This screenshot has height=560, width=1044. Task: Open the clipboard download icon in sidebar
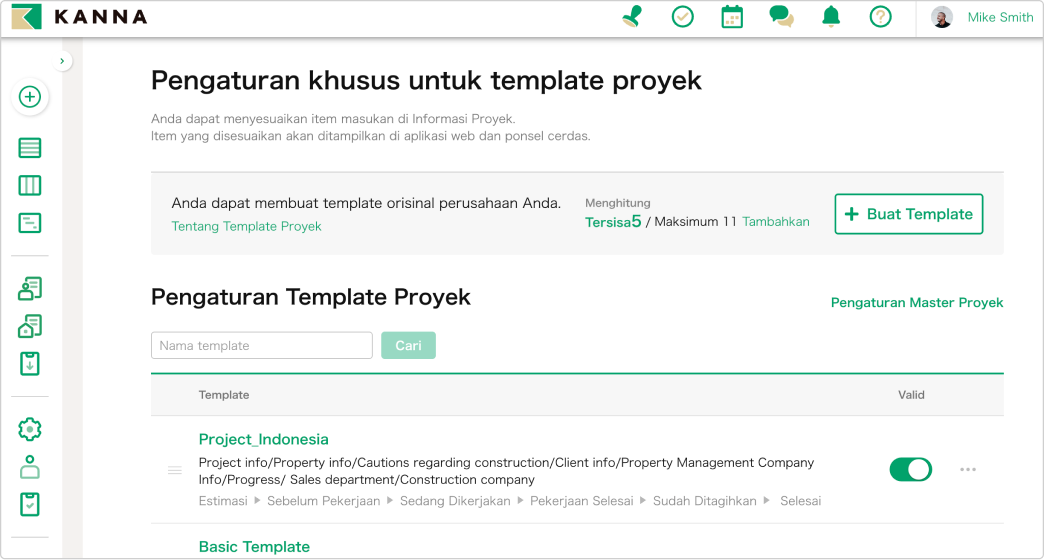pyautogui.click(x=29, y=364)
